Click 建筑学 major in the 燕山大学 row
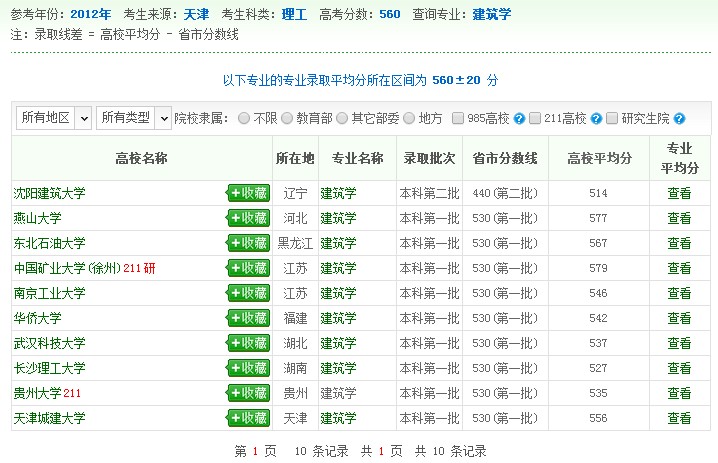The image size is (718, 463). [338, 218]
